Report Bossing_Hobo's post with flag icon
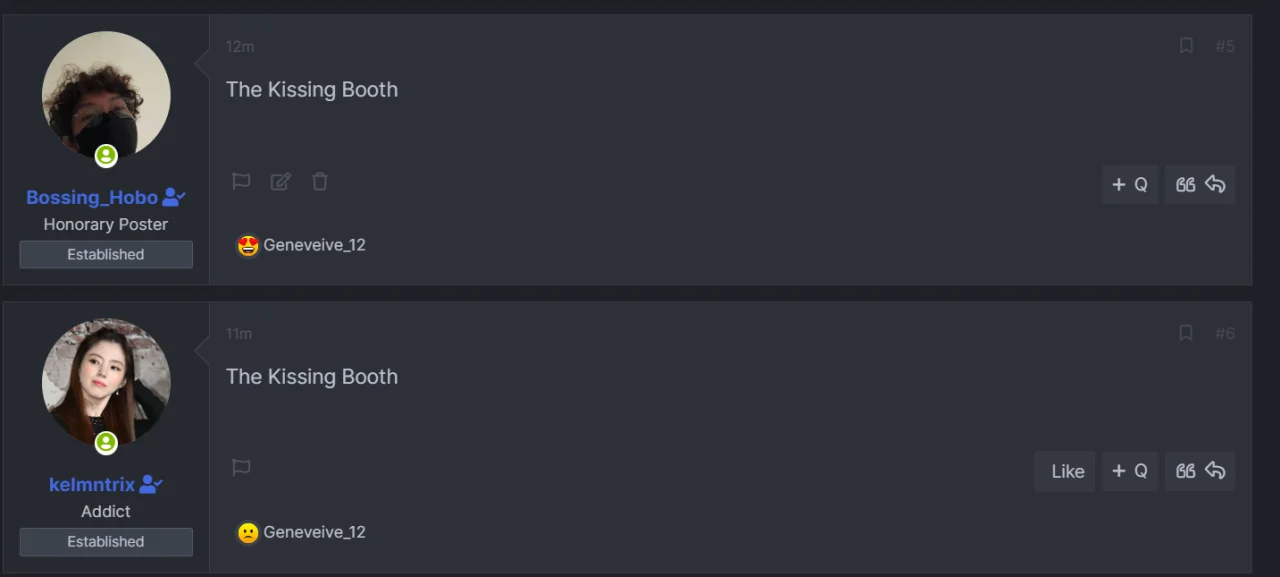Viewport: 1280px width, 577px height. pyautogui.click(x=241, y=181)
